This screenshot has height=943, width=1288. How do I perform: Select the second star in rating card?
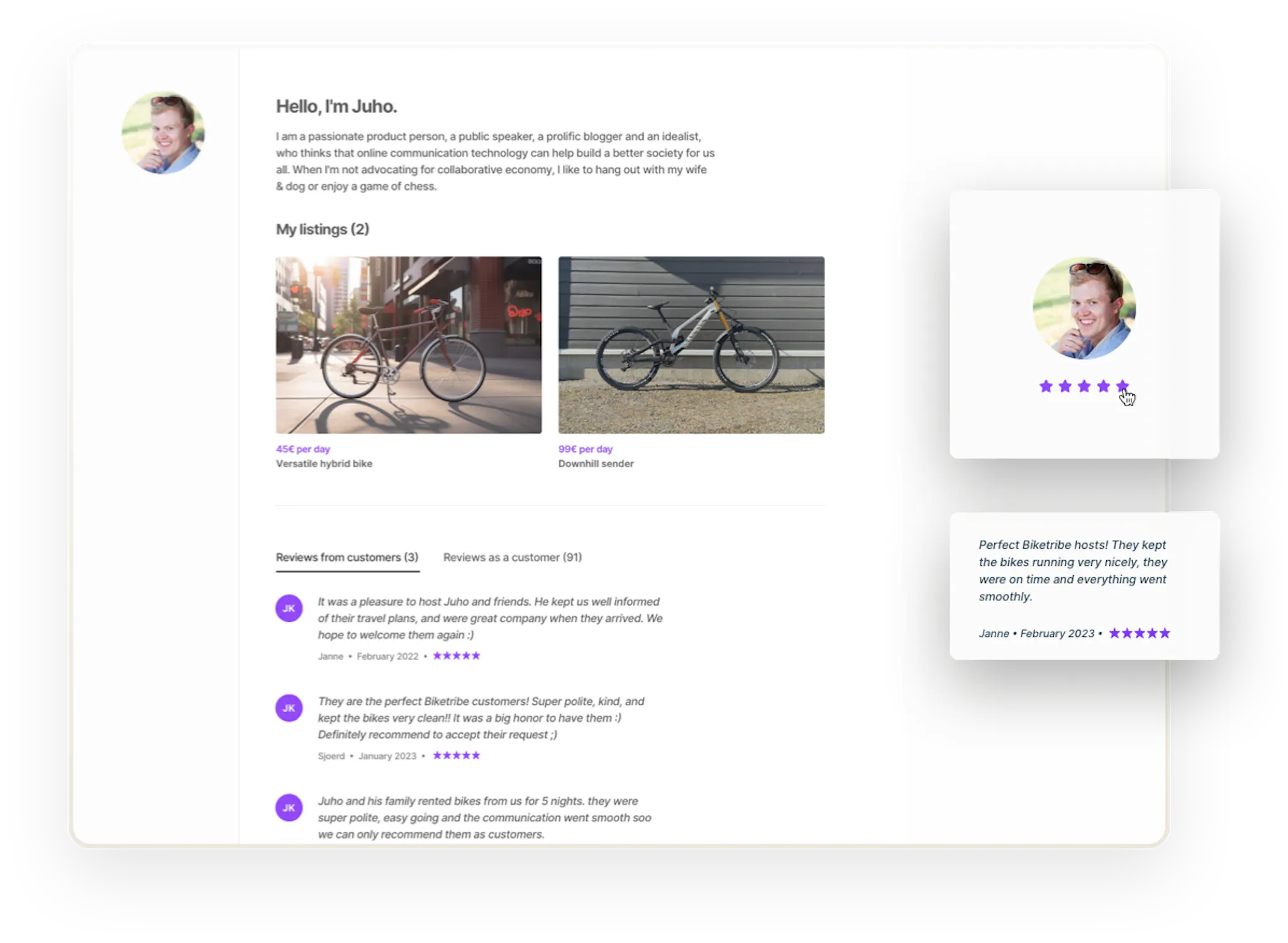[1065, 386]
